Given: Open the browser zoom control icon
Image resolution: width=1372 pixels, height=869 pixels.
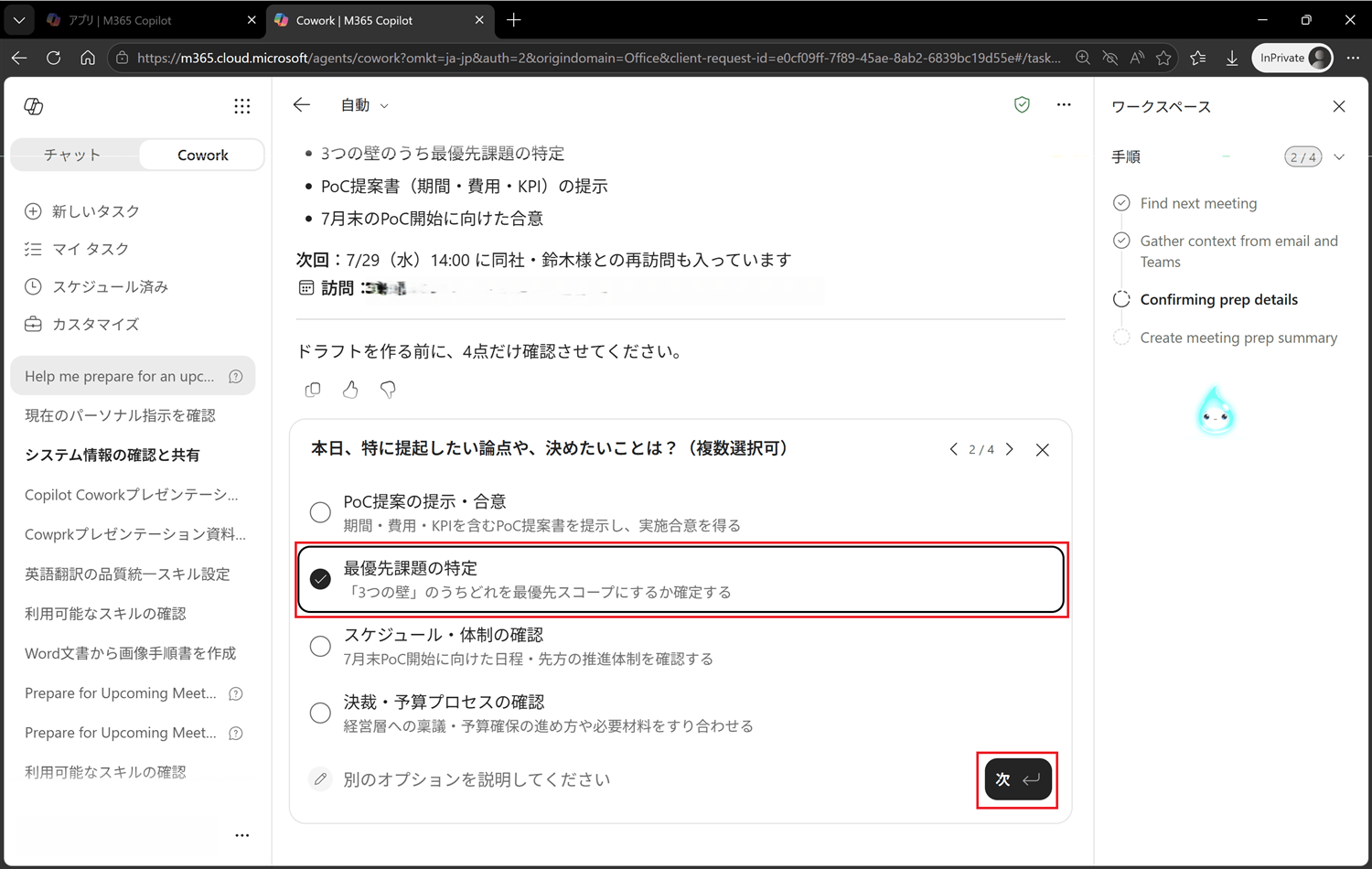Looking at the screenshot, I should pyautogui.click(x=1083, y=58).
